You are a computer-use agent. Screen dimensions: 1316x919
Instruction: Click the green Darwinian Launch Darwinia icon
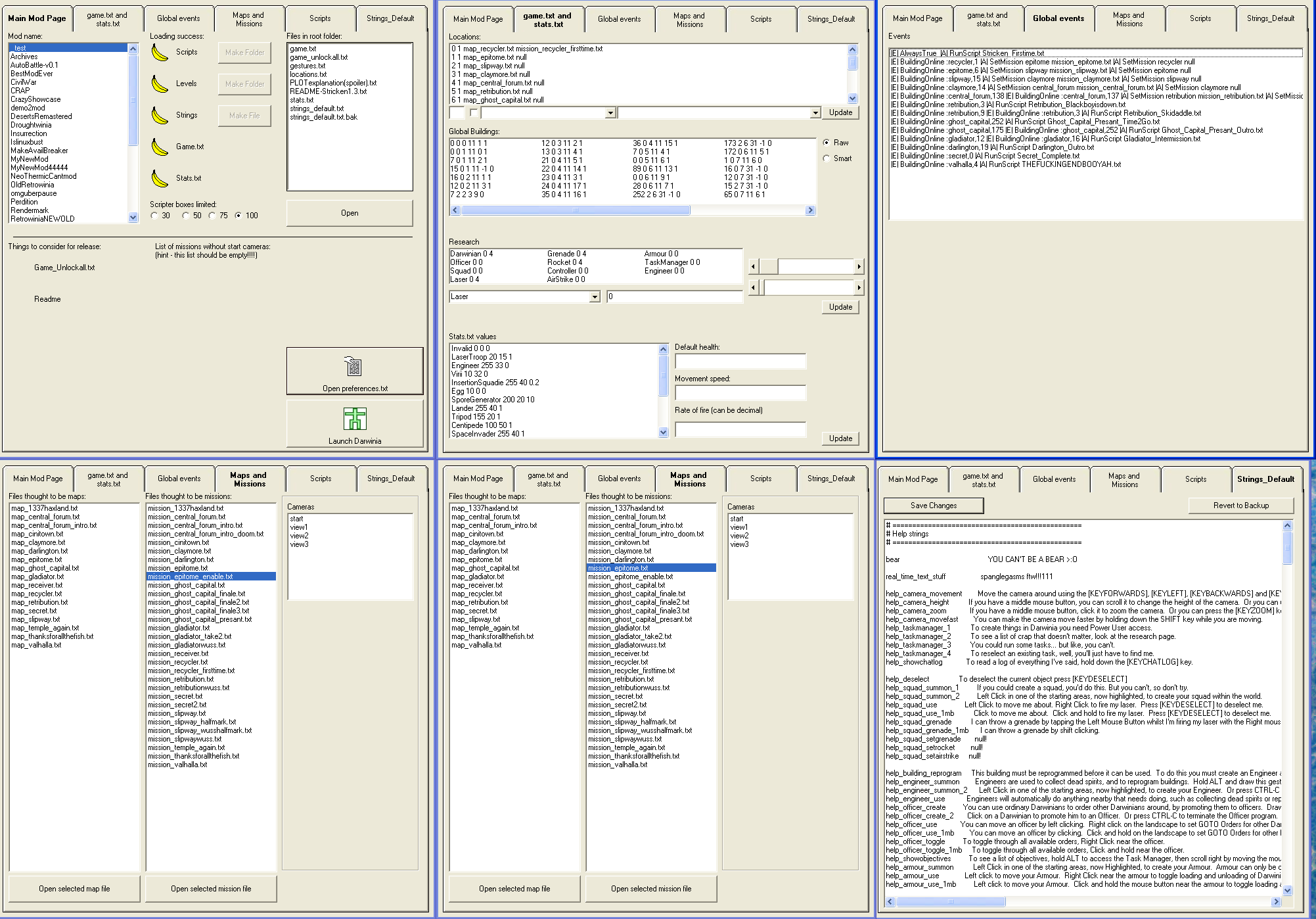click(x=355, y=419)
